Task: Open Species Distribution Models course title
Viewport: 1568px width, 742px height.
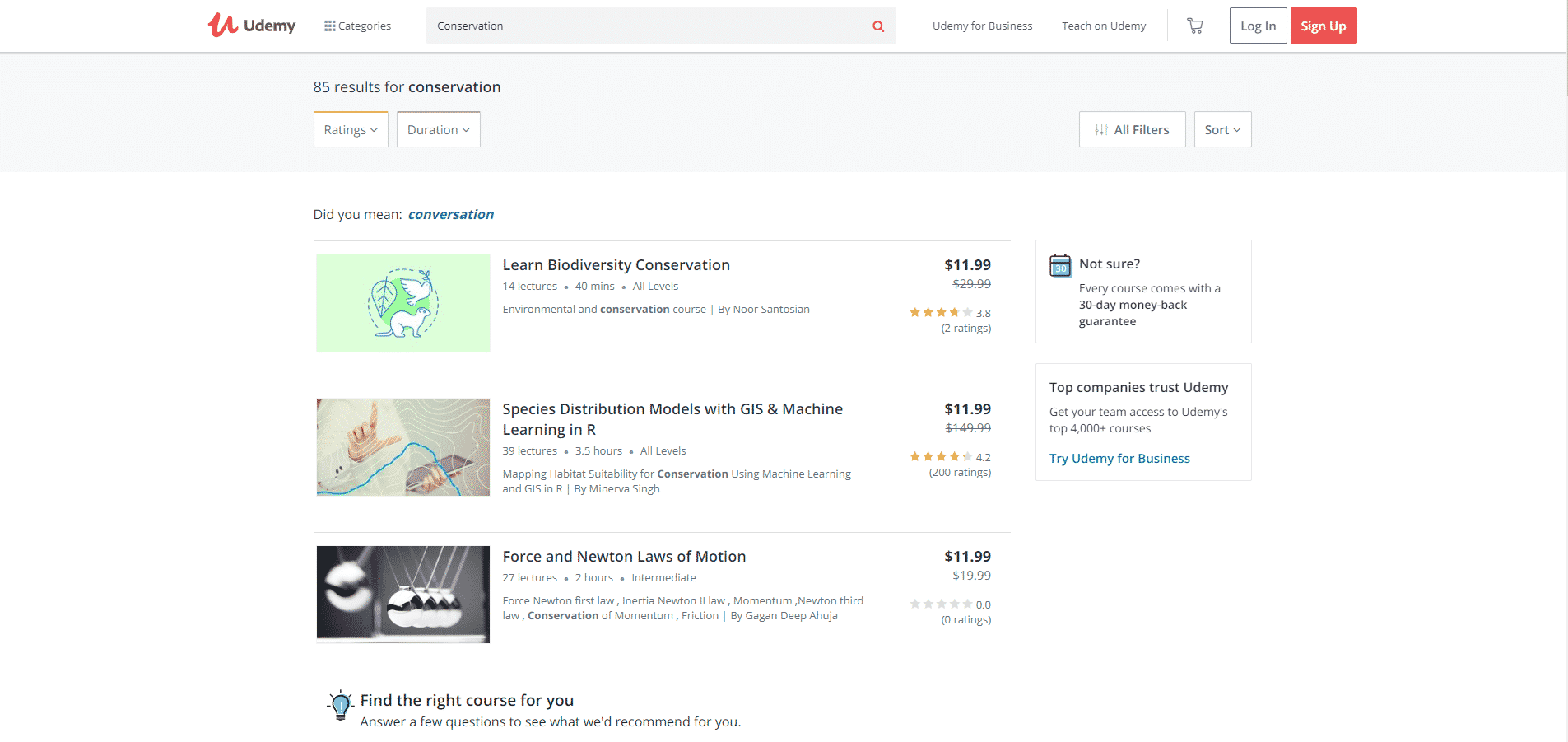Action: tap(672, 419)
